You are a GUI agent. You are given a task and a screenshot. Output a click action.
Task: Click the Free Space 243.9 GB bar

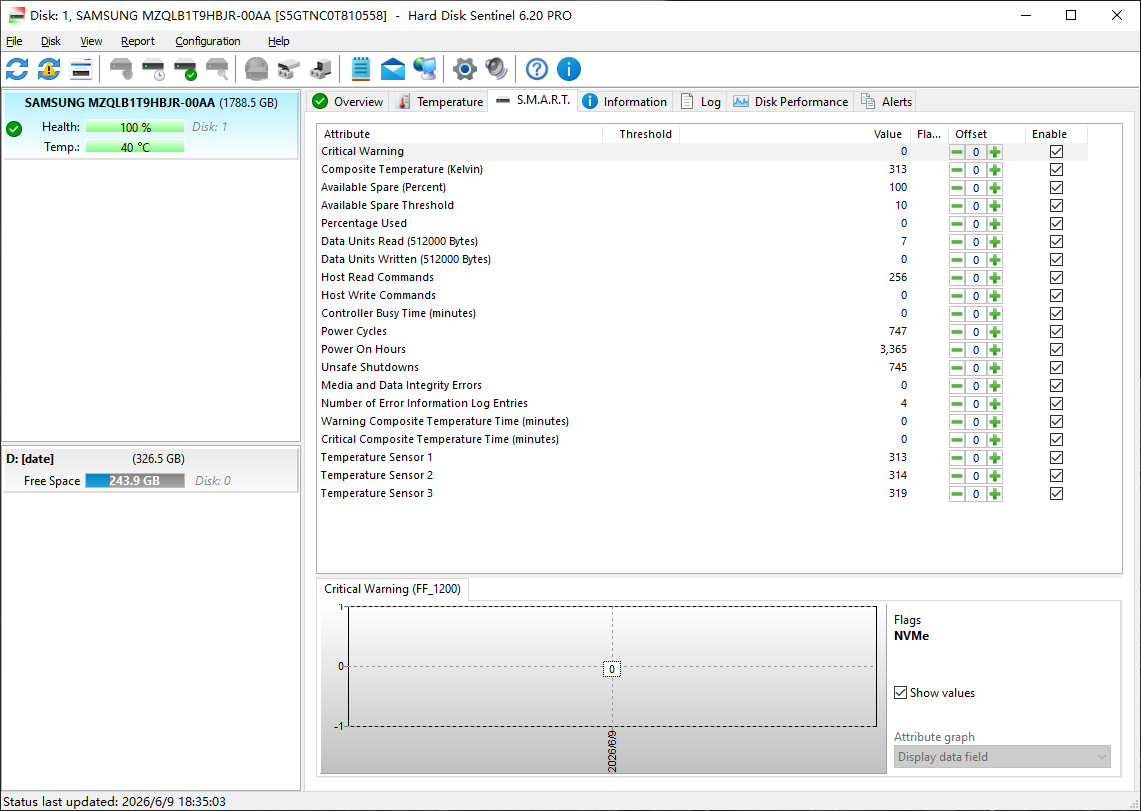pyautogui.click(x=135, y=481)
